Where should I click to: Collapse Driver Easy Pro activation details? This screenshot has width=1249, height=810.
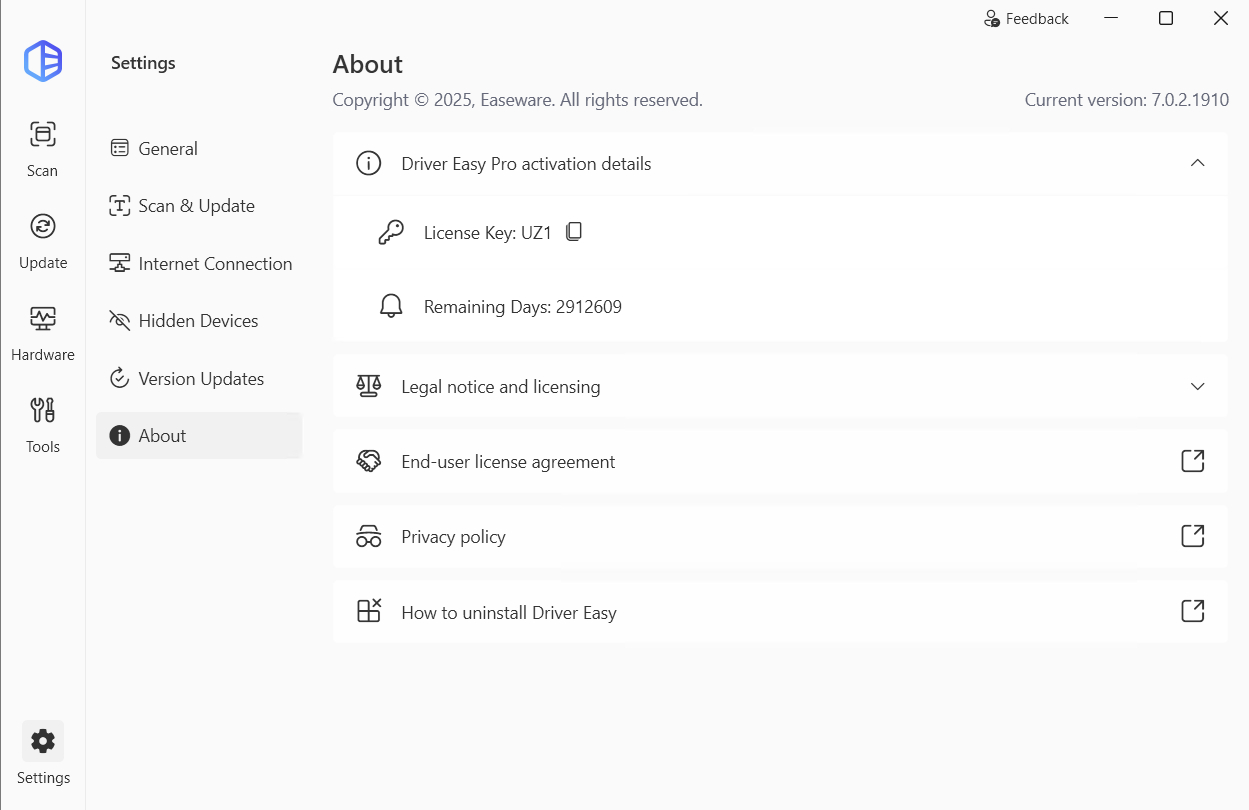[x=1197, y=163]
